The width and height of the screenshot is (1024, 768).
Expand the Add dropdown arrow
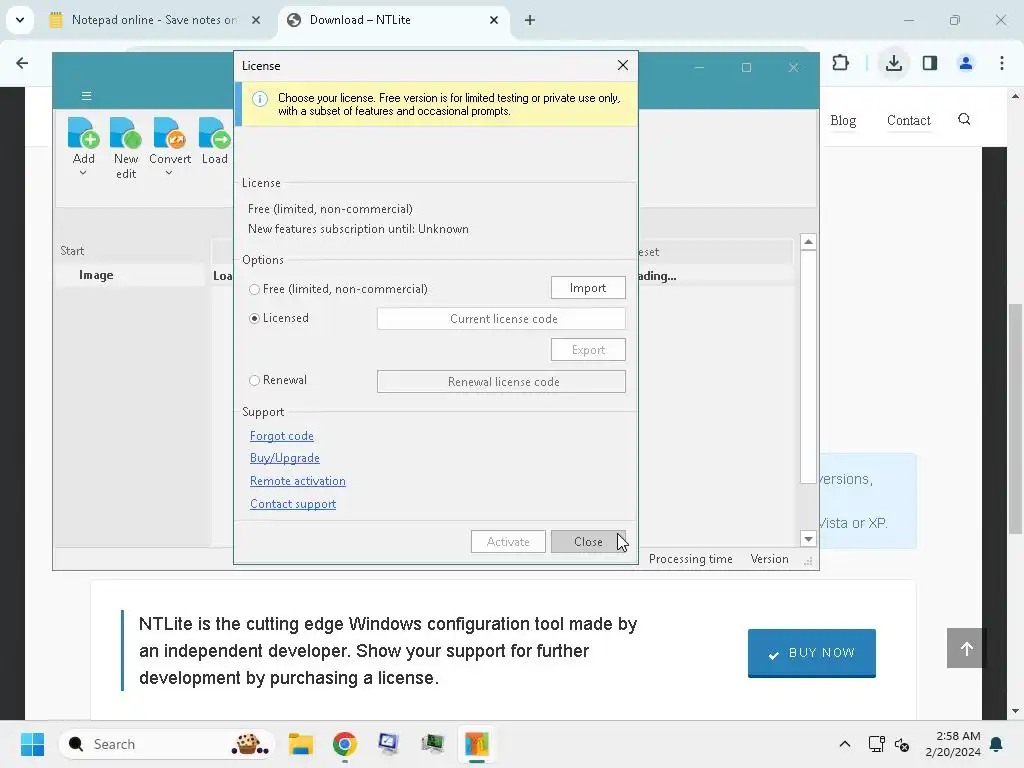83,173
